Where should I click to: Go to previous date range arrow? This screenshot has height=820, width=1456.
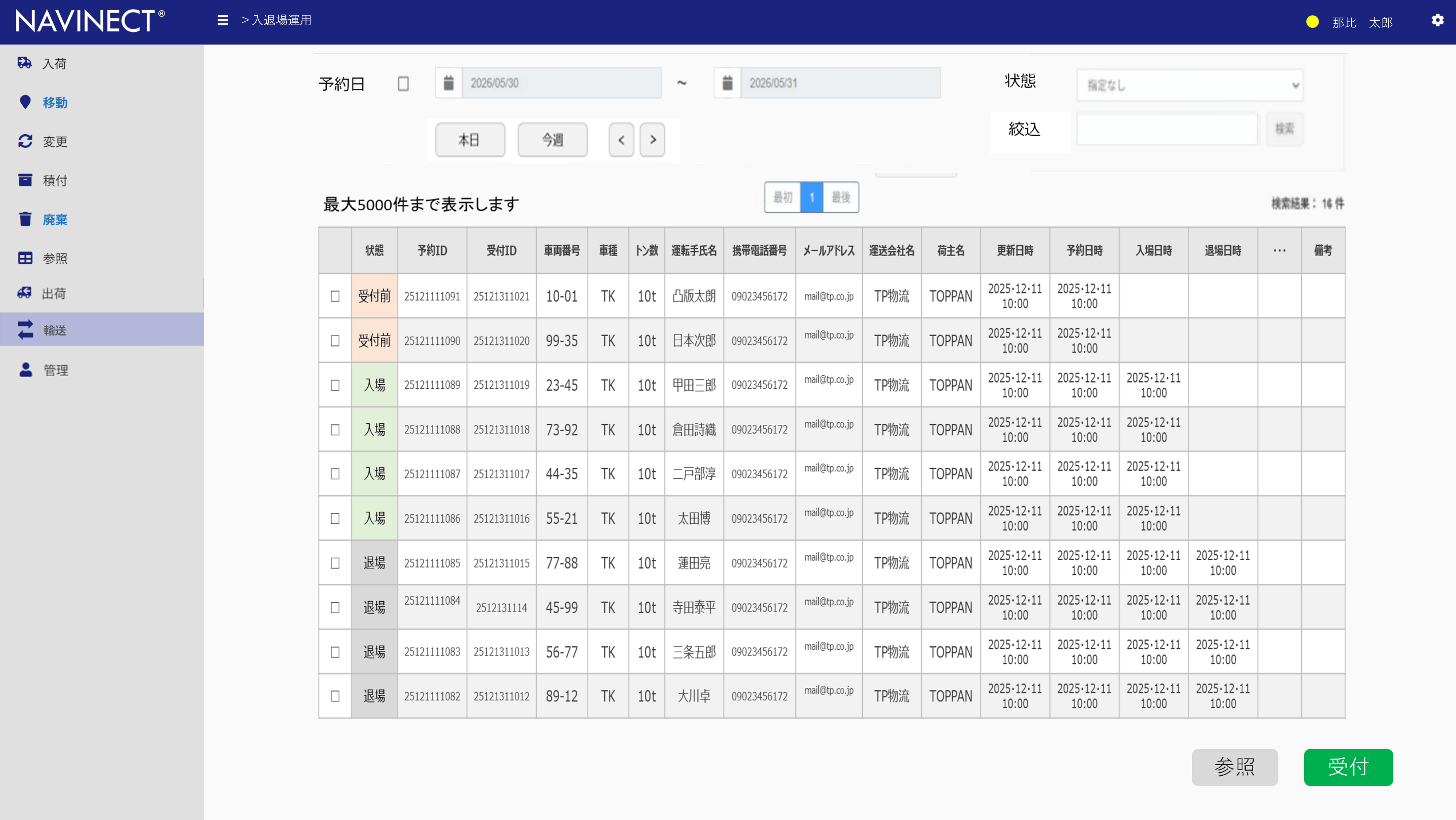coord(621,139)
